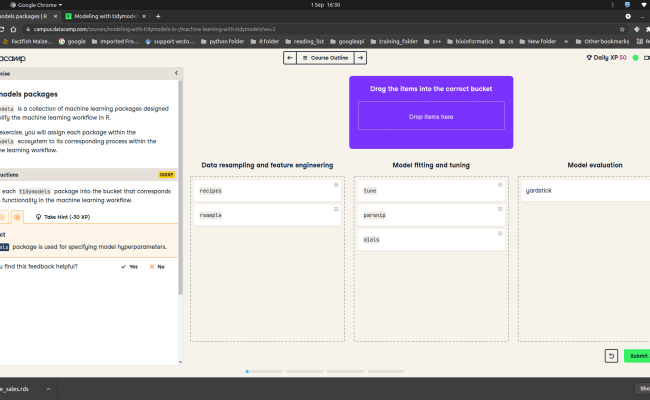Select the second incorrect attempt tab
650x400 pixels.
17,217
